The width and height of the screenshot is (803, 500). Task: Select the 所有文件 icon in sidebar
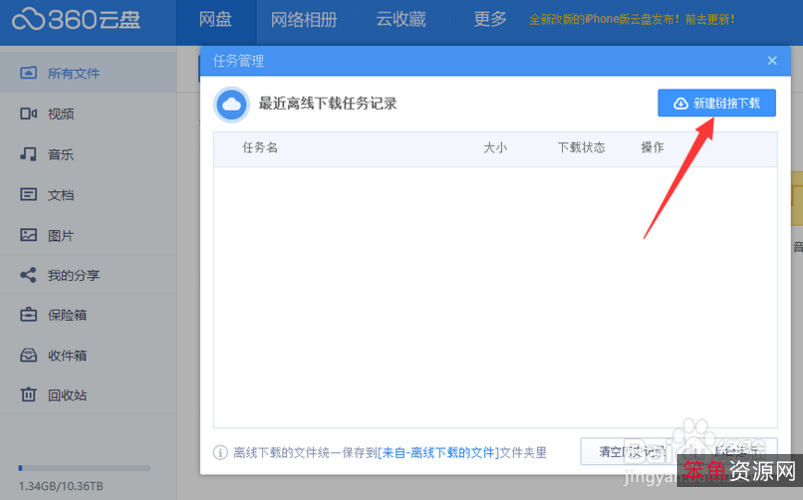[28, 73]
